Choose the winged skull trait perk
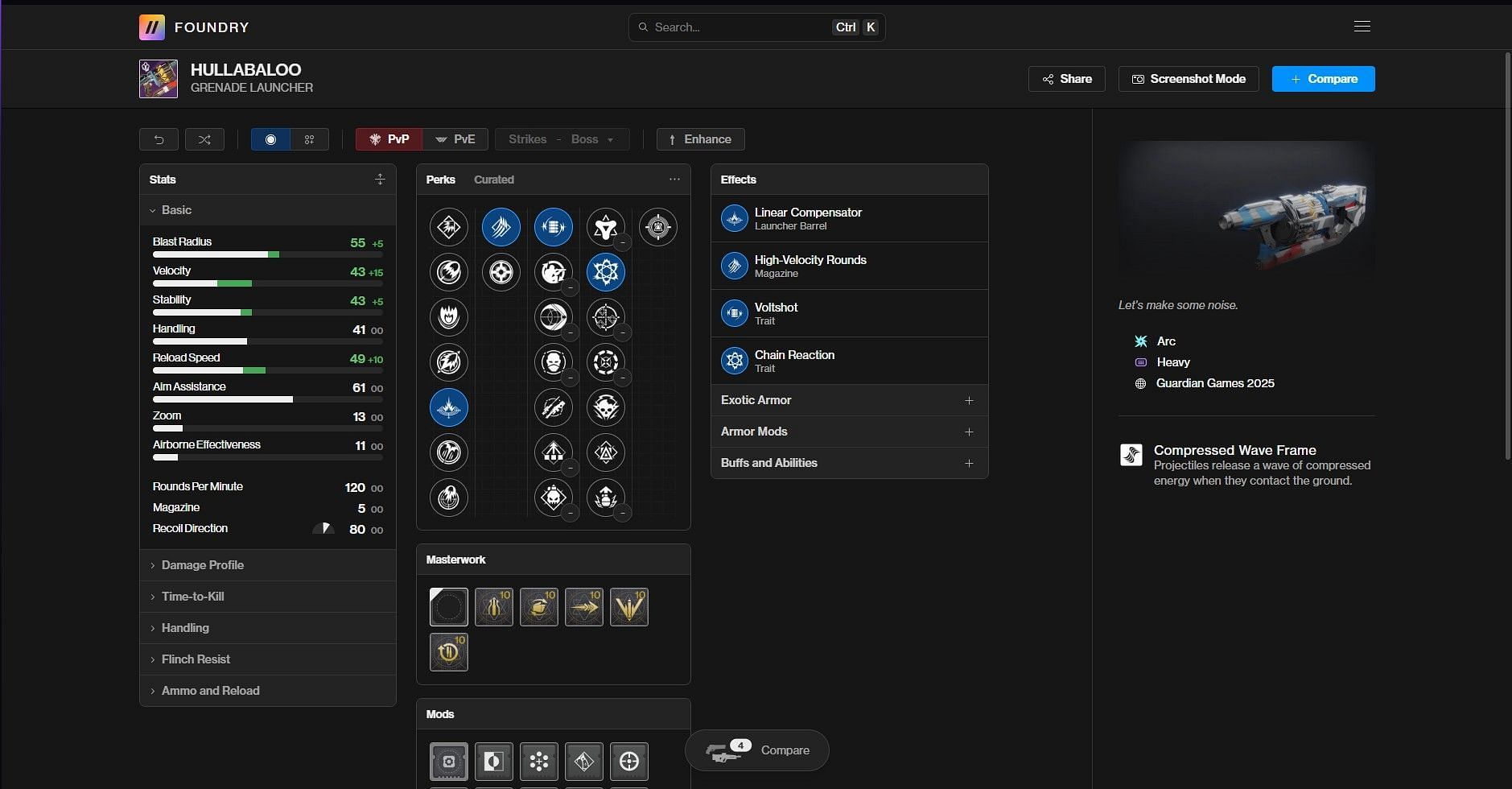 (605, 407)
